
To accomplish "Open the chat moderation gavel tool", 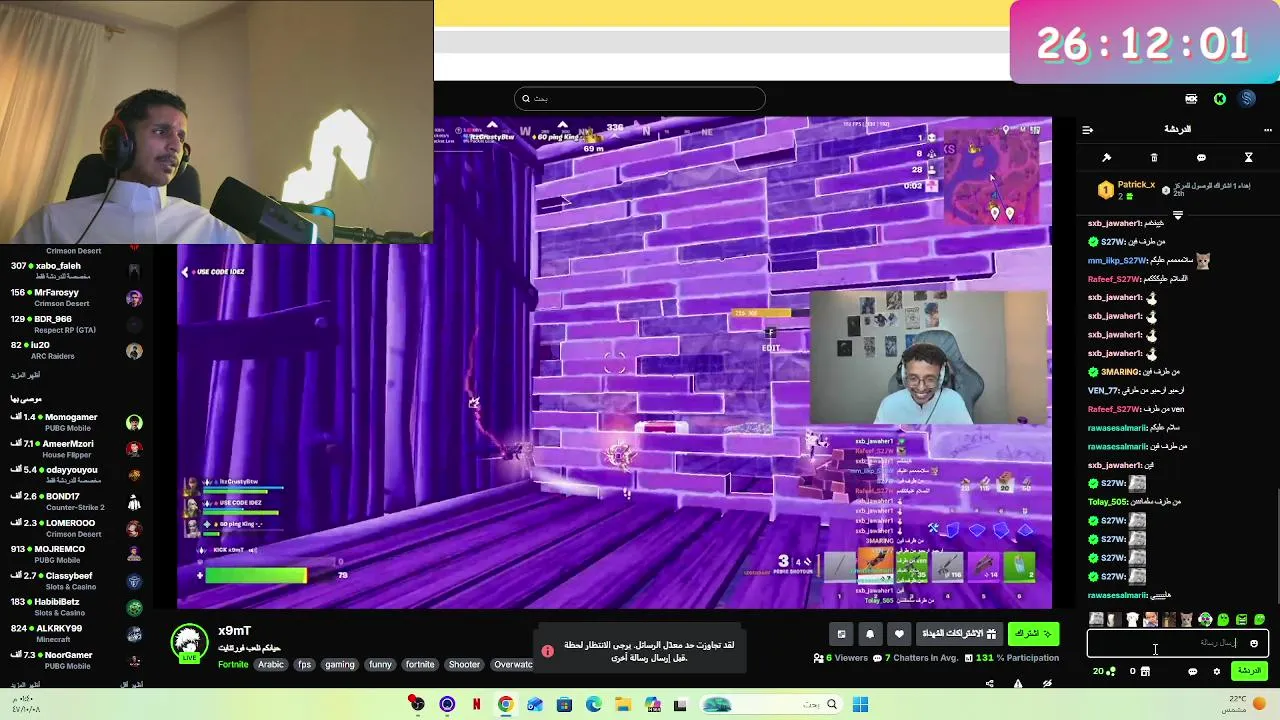I will (x=1106, y=158).
